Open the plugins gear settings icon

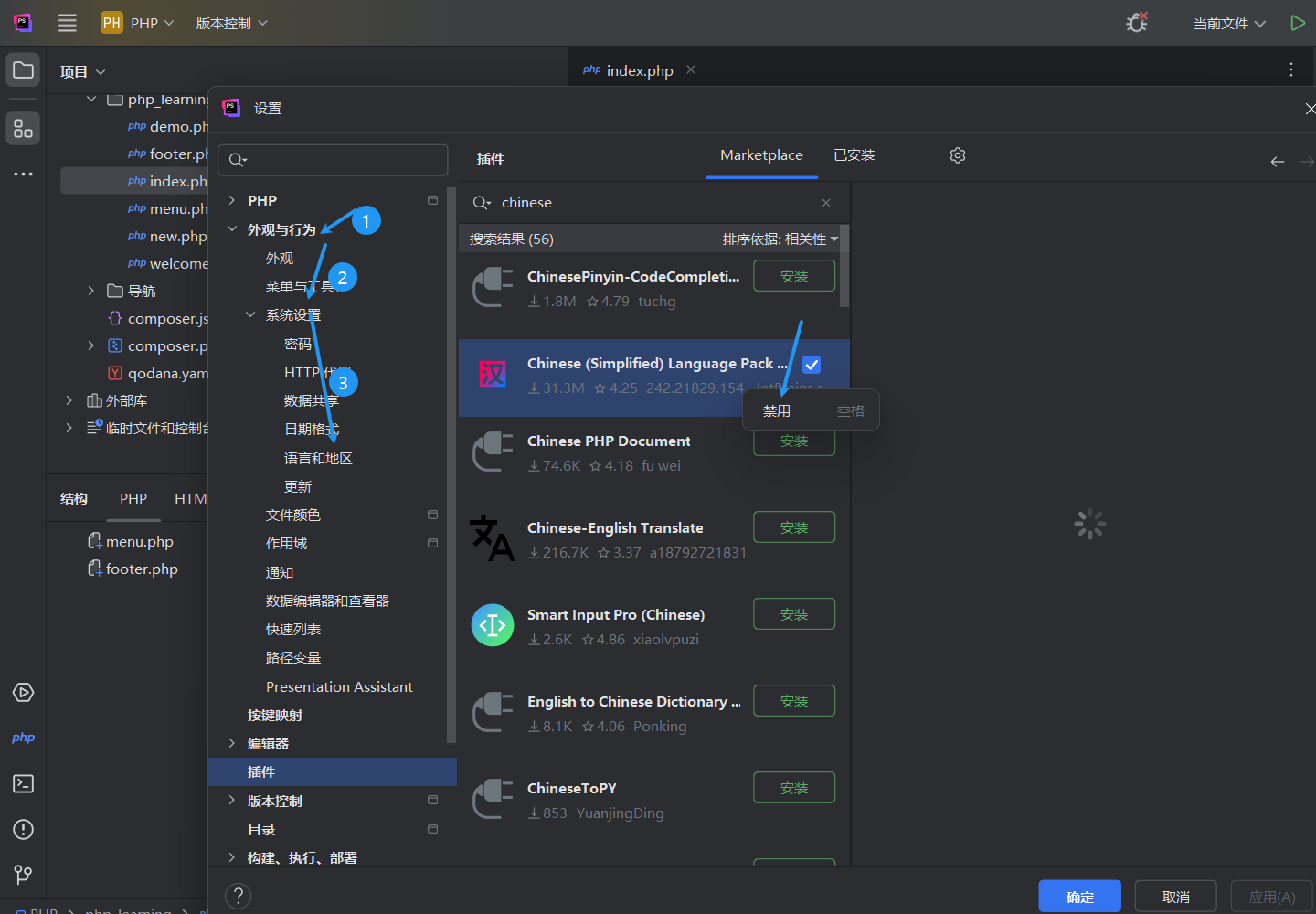(958, 155)
